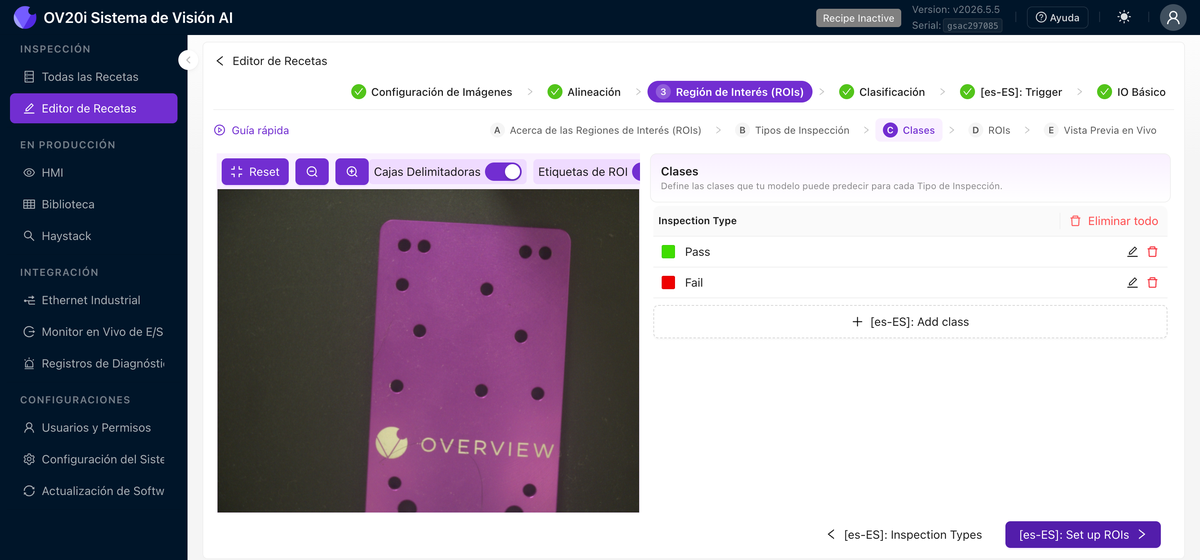1200x560 pixels.
Task: Go back using the Editor de Recetas arrow
Action: pos(220,61)
